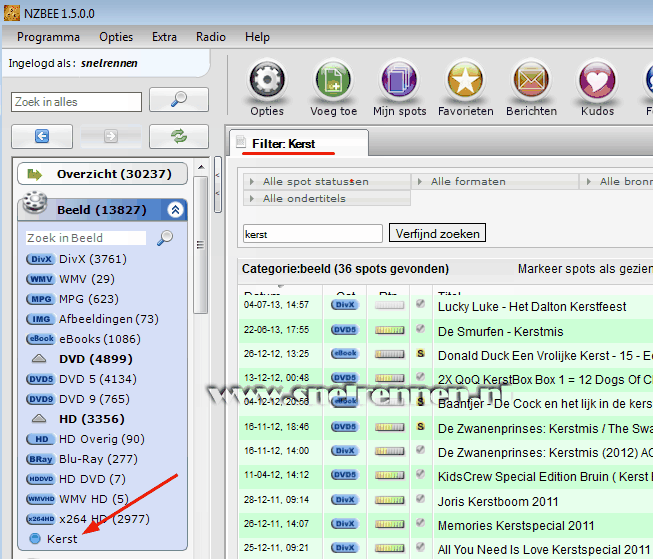
Task: Collapse the HD (3356) group
Action: [x=39, y=419]
